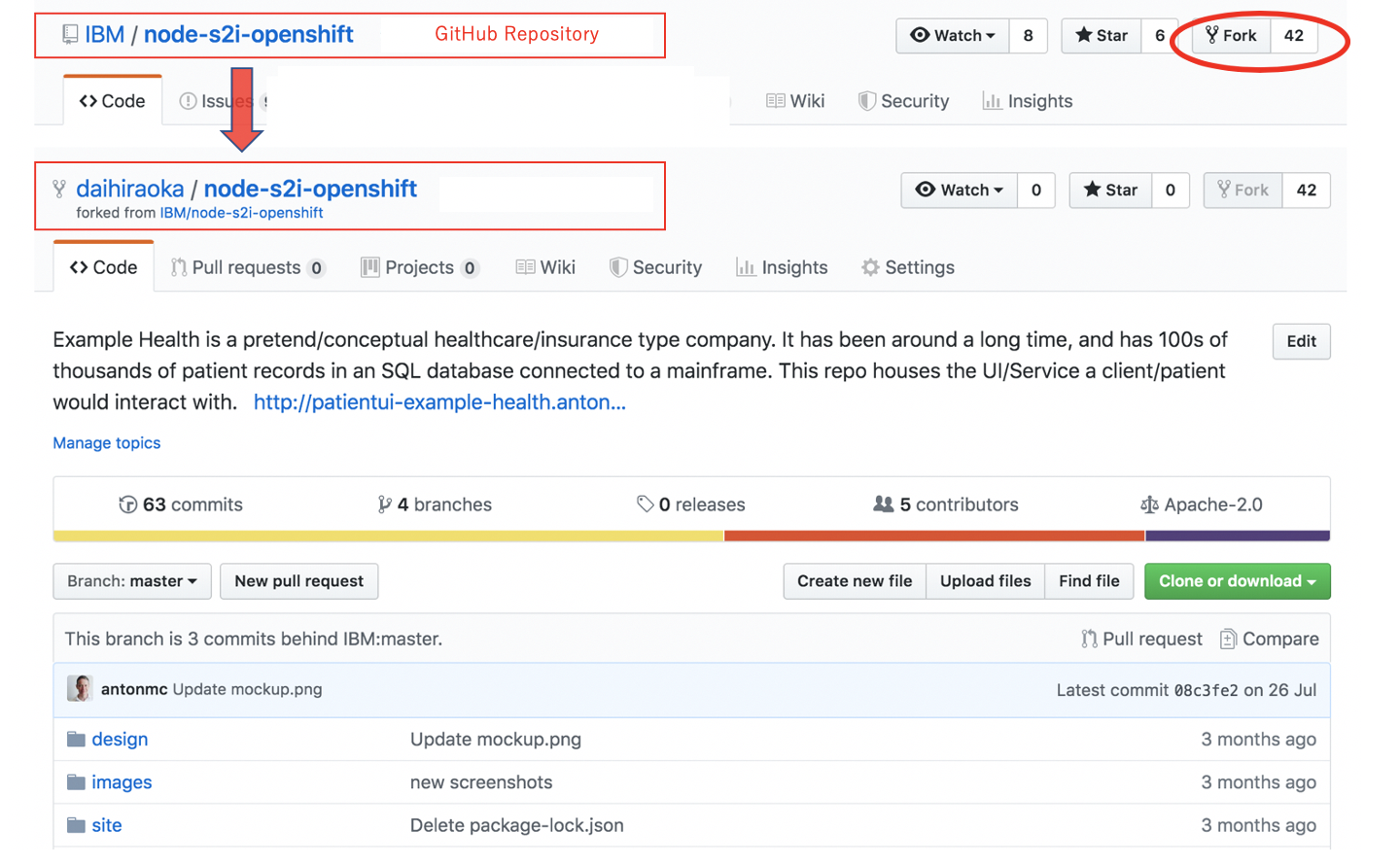The height and width of the screenshot is (867, 1400).
Task: Open commit hash 08c3fe2
Action: click(1207, 690)
